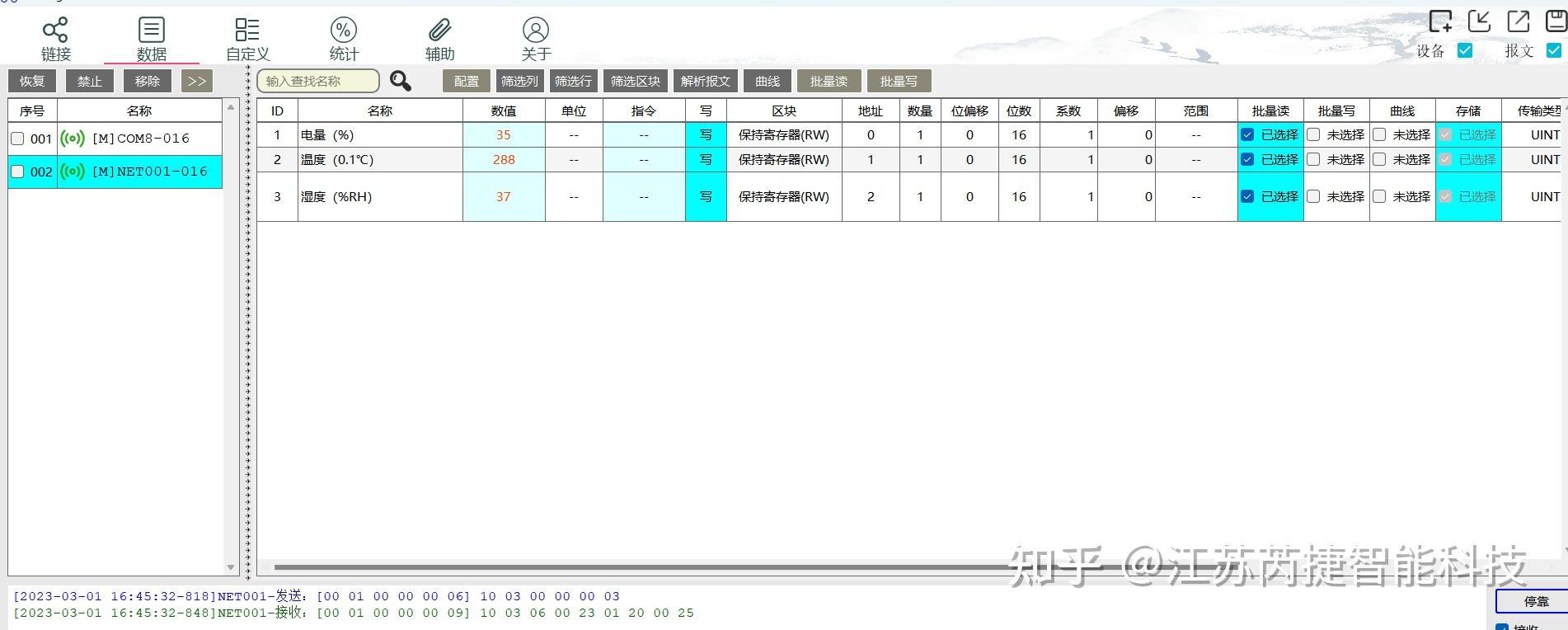1568x630 pixels.
Task: Expand more options with >> button
Action: coord(197,81)
